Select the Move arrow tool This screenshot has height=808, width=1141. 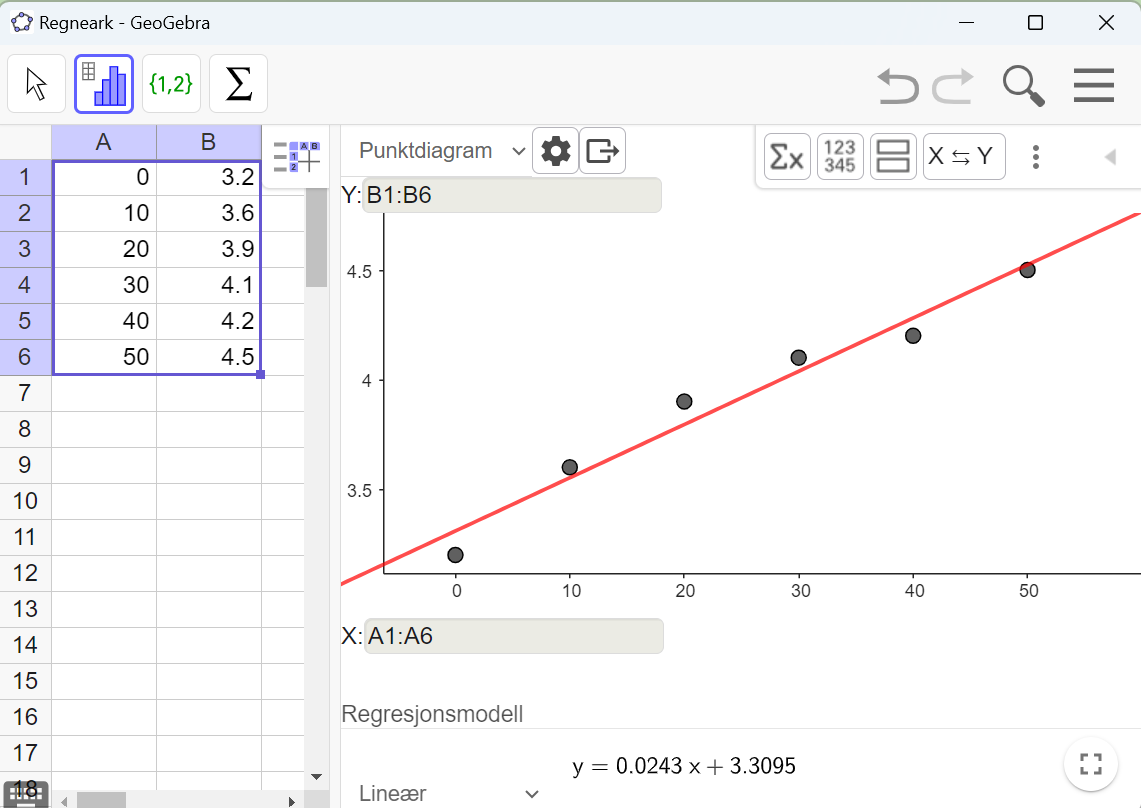coord(37,84)
